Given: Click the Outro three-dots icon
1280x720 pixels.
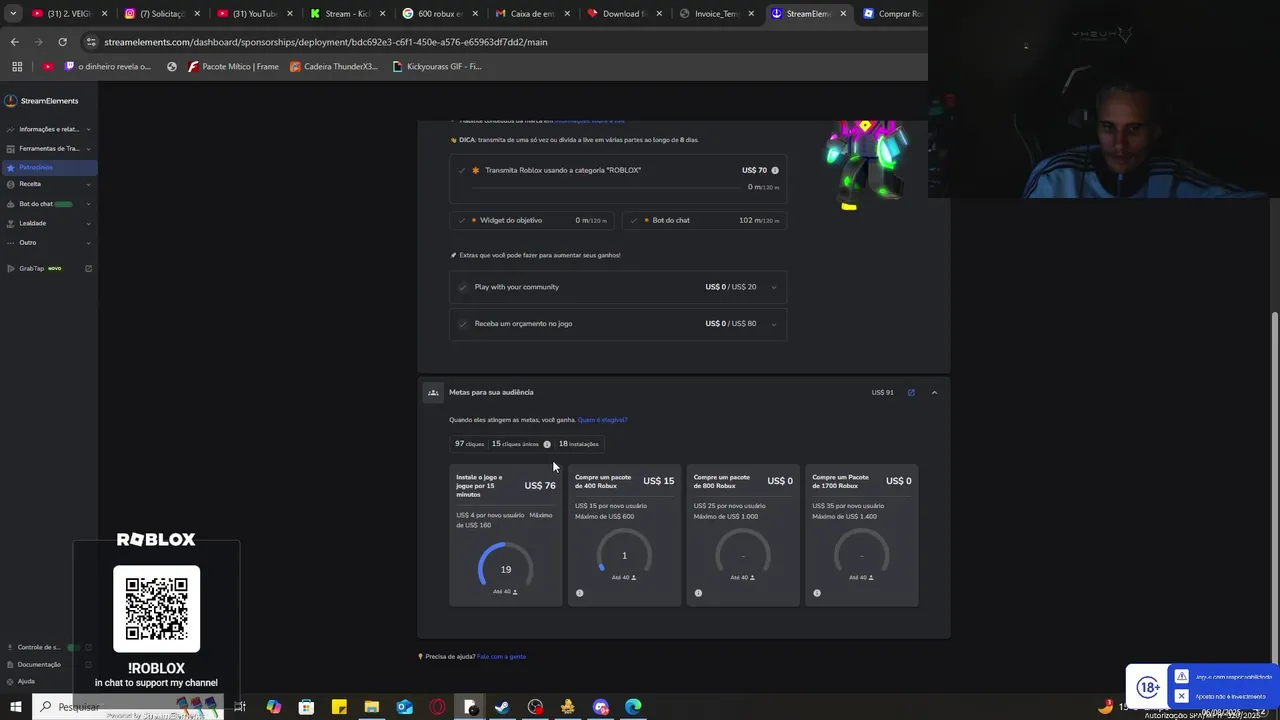Looking at the screenshot, I should pos(10,242).
